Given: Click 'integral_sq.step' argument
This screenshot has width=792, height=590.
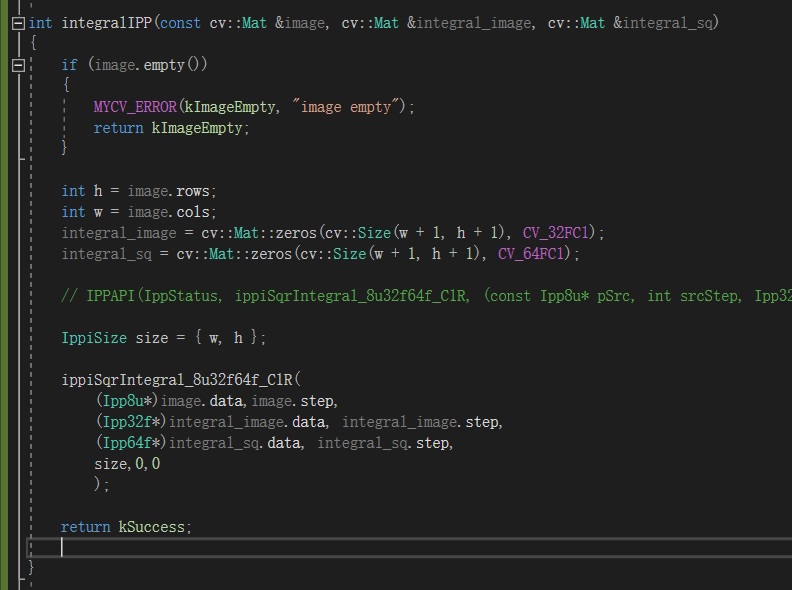Looking at the screenshot, I should pyautogui.click(x=383, y=444).
